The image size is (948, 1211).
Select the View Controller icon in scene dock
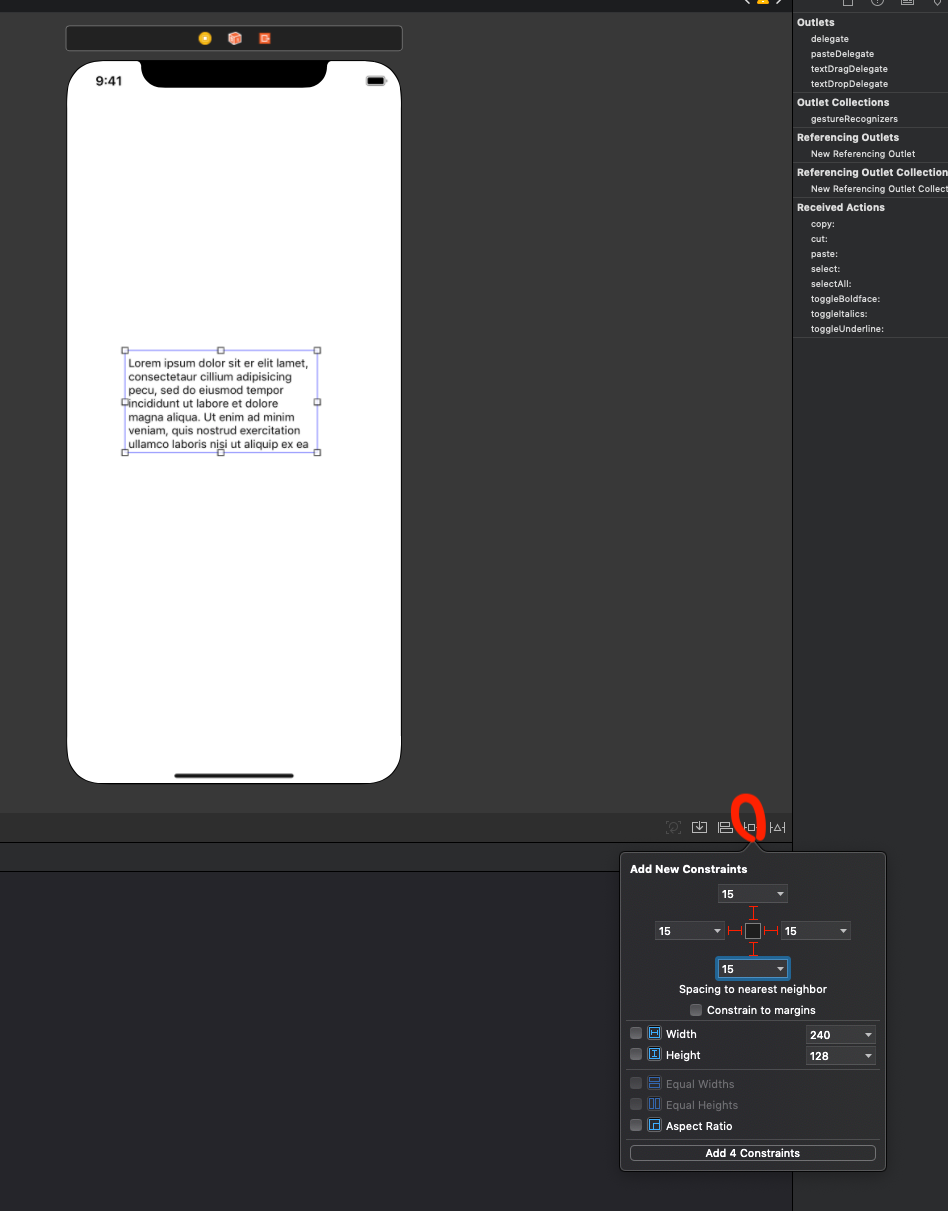pos(205,38)
